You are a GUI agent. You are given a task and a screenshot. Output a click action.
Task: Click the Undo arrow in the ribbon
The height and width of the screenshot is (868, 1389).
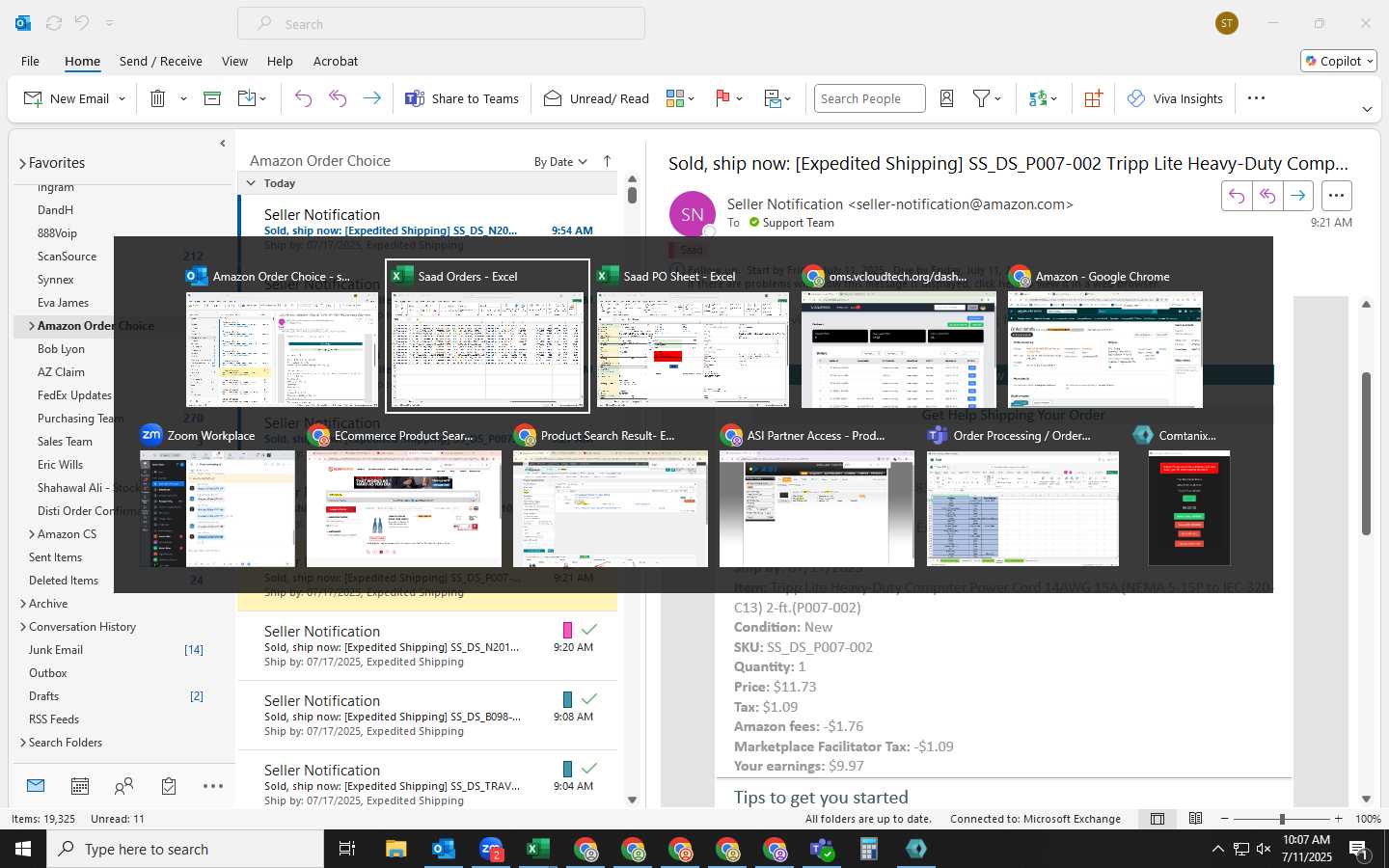[303, 98]
